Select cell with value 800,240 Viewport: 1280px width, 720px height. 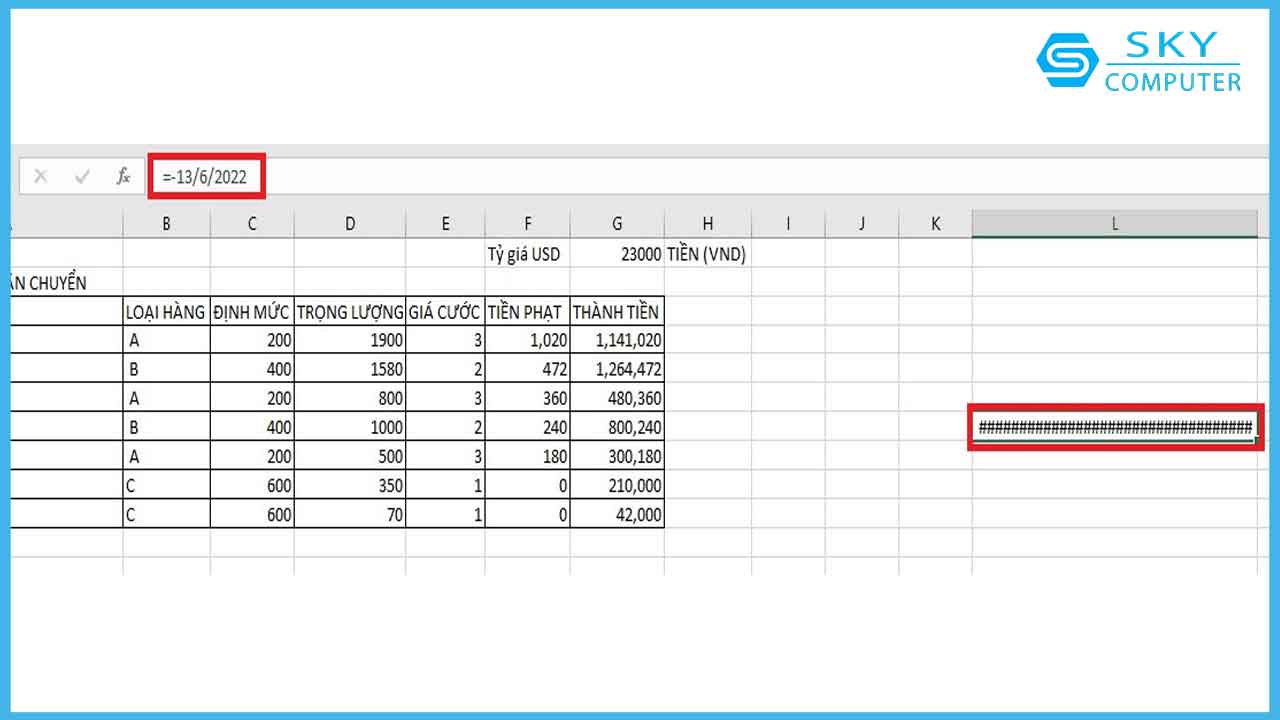tap(617, 427)
